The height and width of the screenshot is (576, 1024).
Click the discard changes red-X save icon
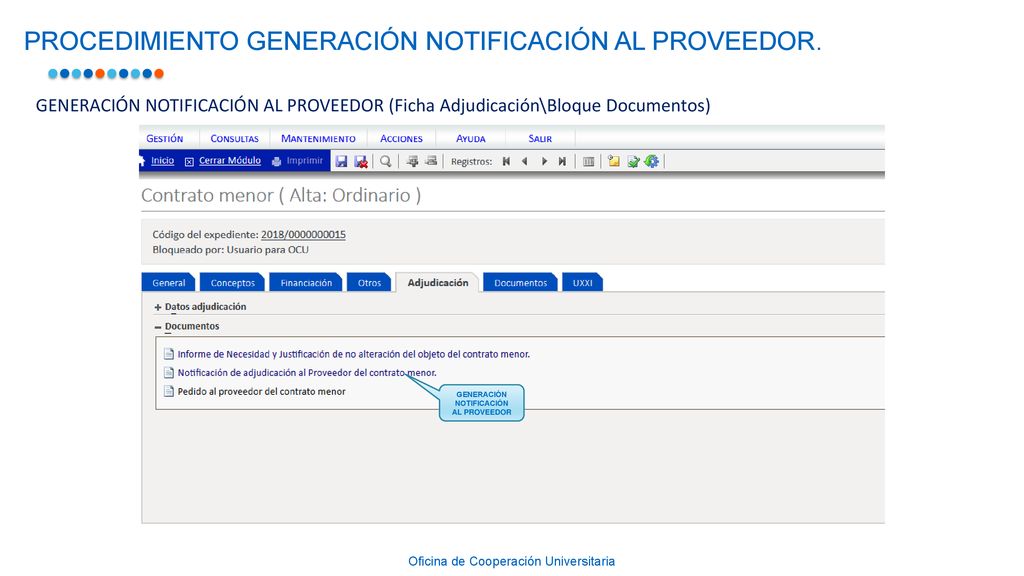pos(360,161)
